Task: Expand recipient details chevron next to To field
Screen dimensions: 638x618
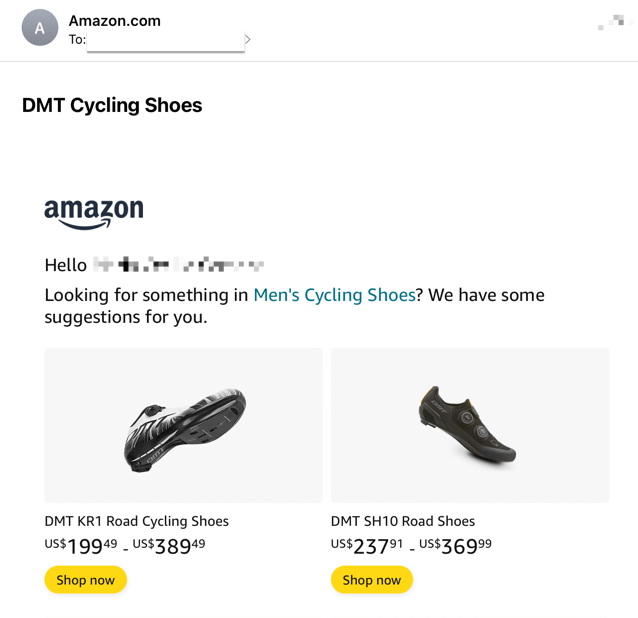Action: (247, 39)
